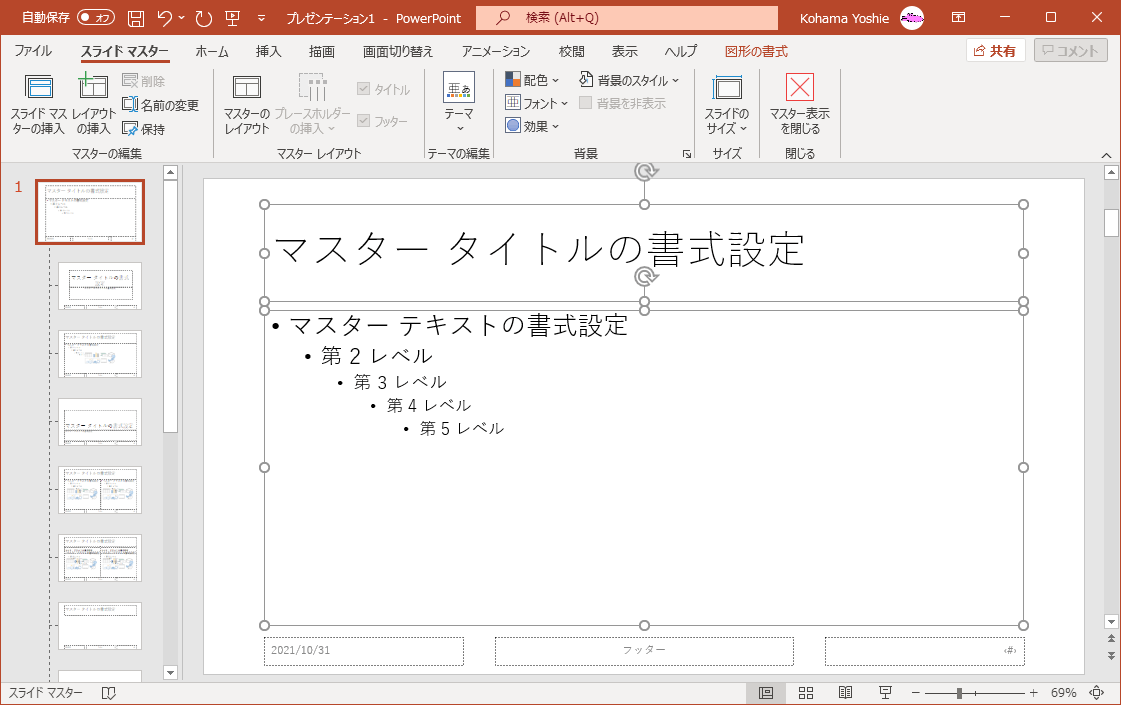This screenshot has width=1121, height=705.
Task: Click the date placeholder 2021/10/31
Action: coord(364,651)
